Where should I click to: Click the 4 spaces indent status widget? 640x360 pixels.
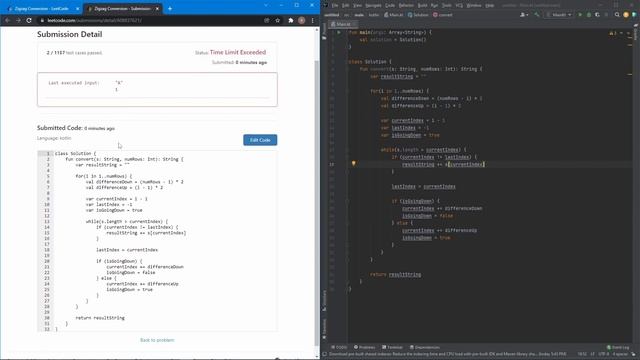pyautogui.click(x=620, y=354)
